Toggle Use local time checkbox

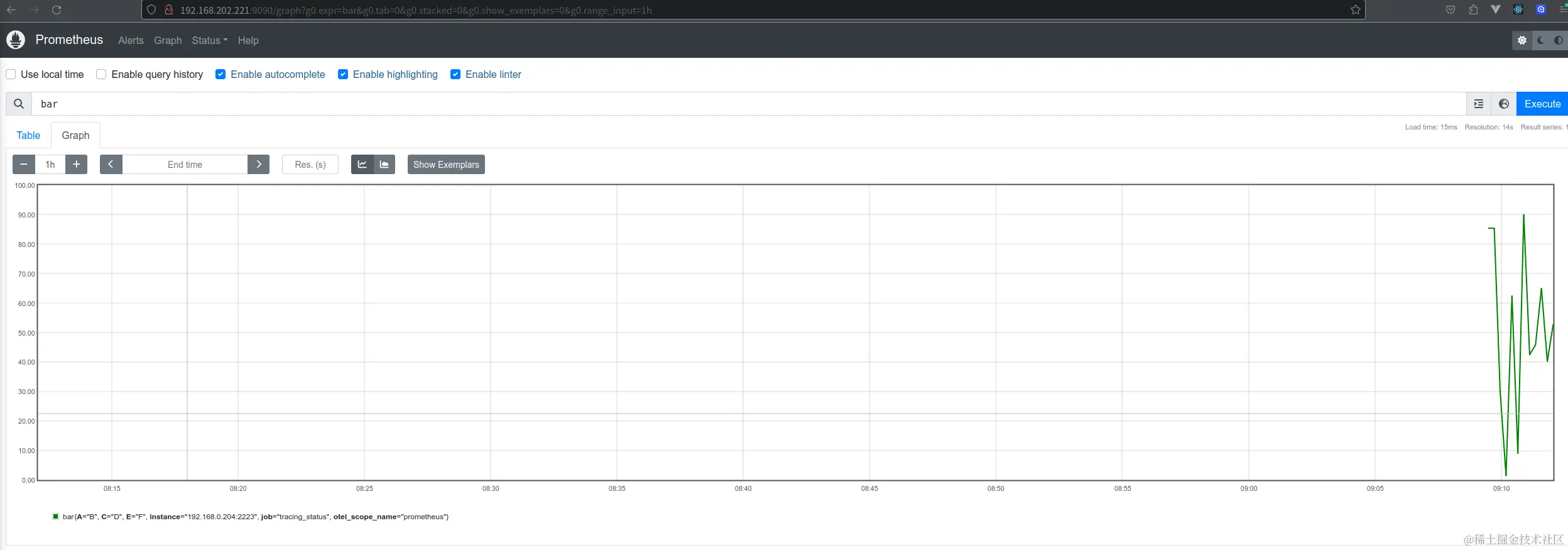11,74
